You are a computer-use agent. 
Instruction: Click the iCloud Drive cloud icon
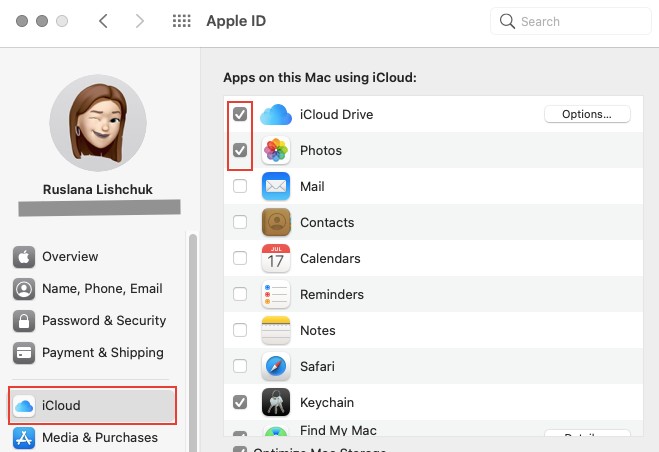(x=276, y=114)
